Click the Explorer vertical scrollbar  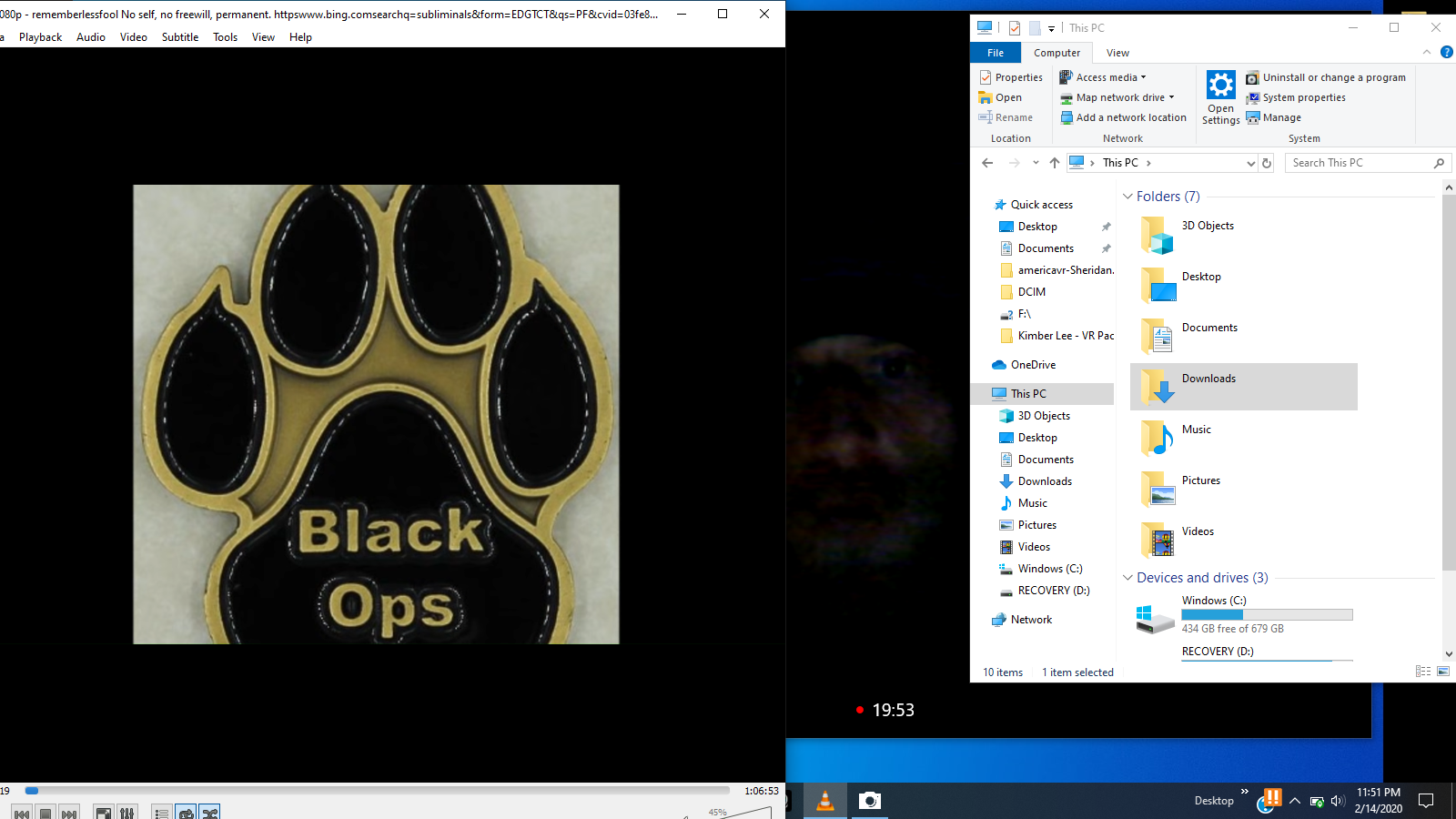click(x=1449, y=382)
